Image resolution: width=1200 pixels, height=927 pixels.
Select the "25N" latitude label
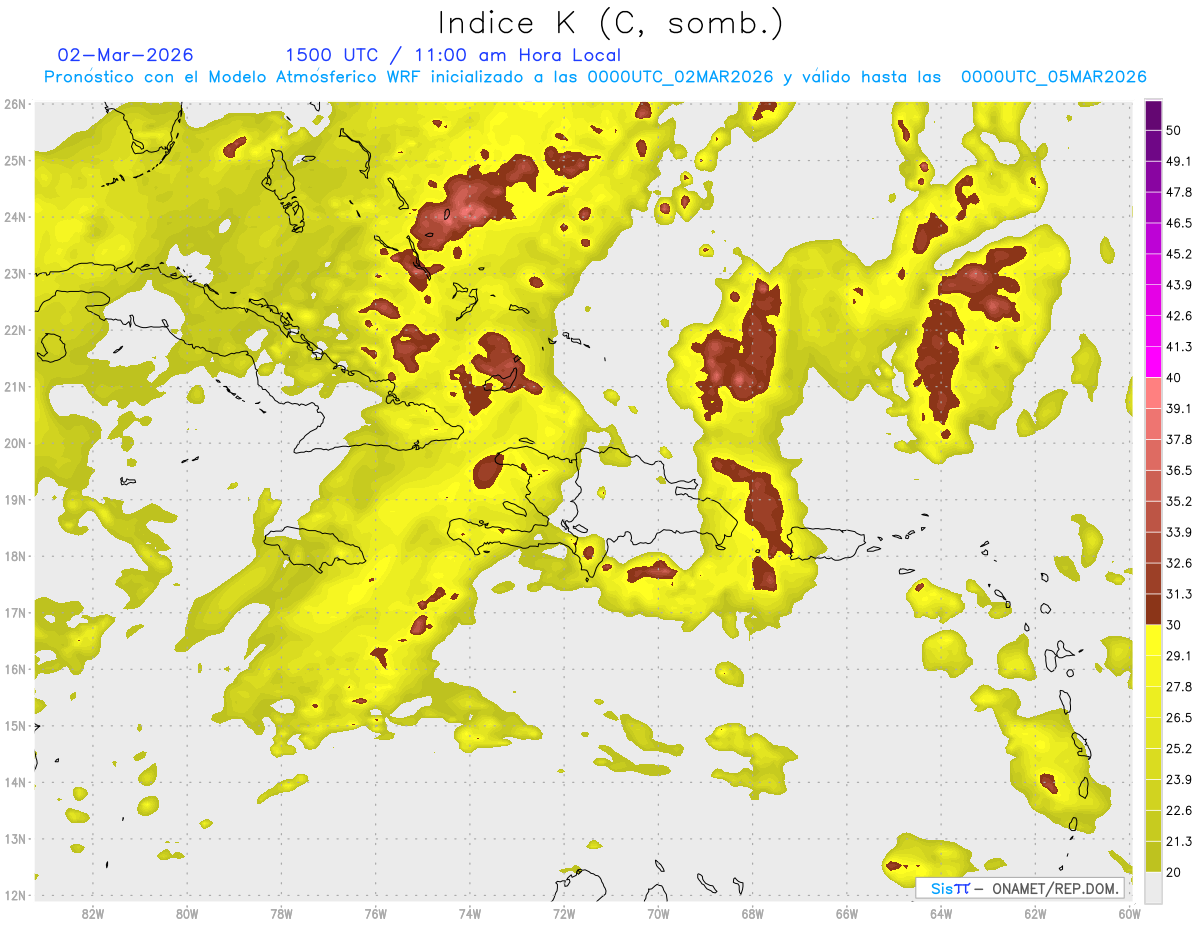pos(15,161)
